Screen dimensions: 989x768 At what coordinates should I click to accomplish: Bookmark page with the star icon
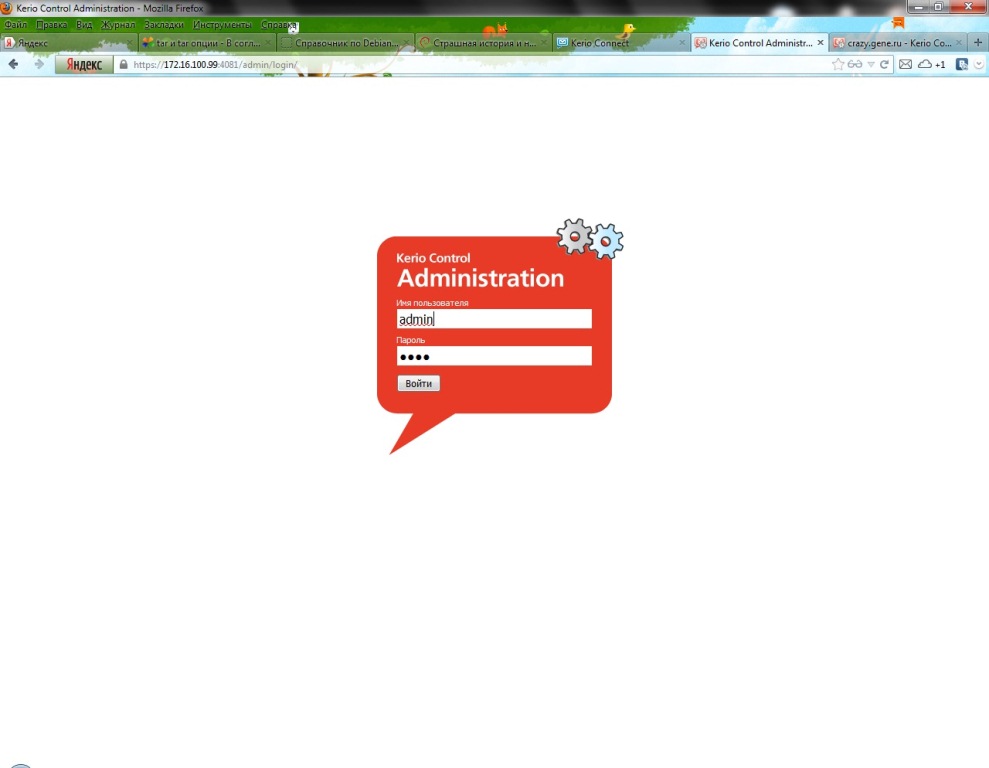pyautogui.click(x=838, y=64)
